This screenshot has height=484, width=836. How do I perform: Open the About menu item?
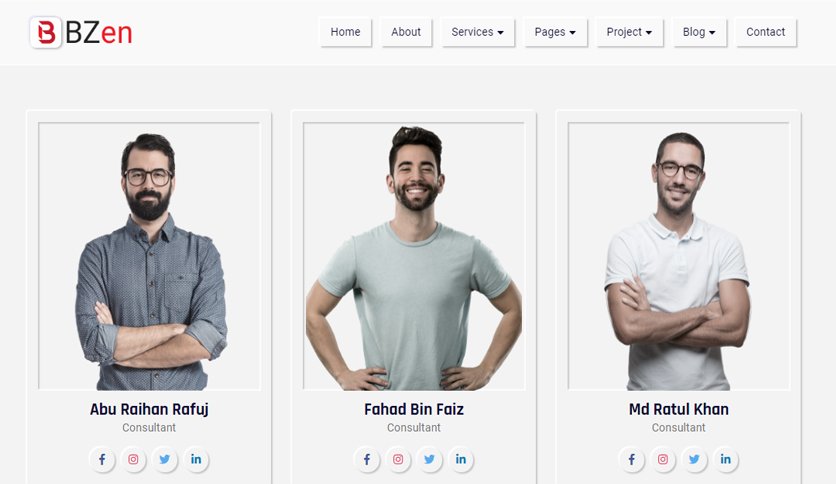406,32
